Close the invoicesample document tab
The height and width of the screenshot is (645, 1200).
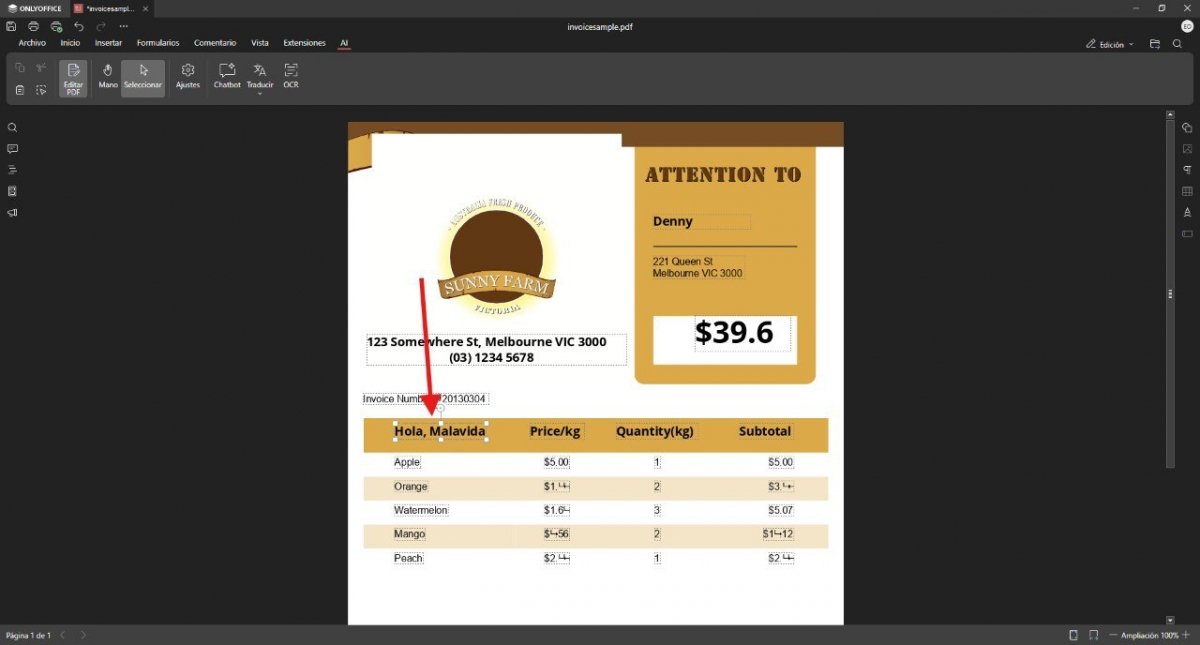coord(145,8)
